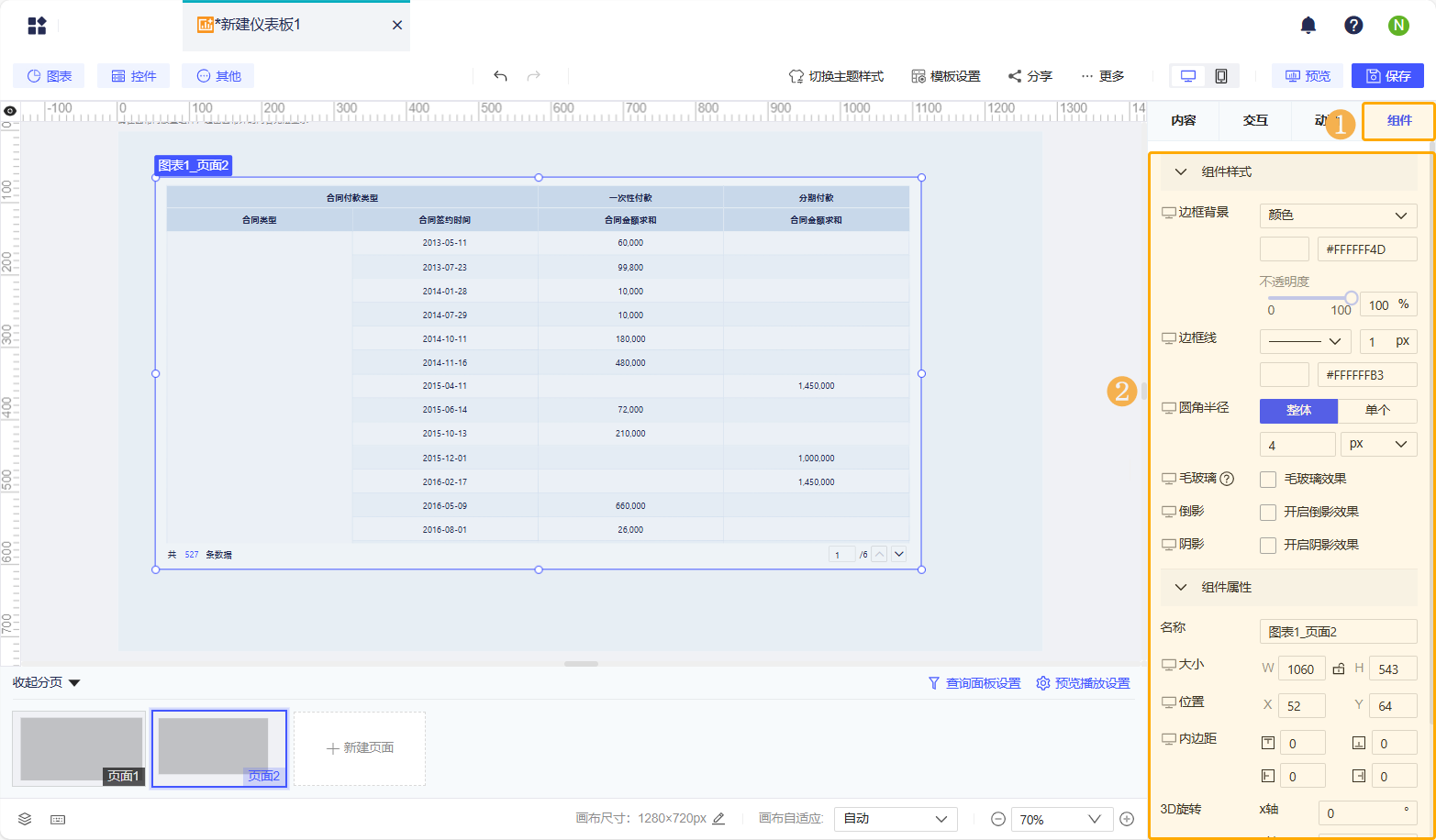Click the lock aspect ratio icon between W and H
1436x840 pixels.
pyautogui.click(x=1339, y=669)
